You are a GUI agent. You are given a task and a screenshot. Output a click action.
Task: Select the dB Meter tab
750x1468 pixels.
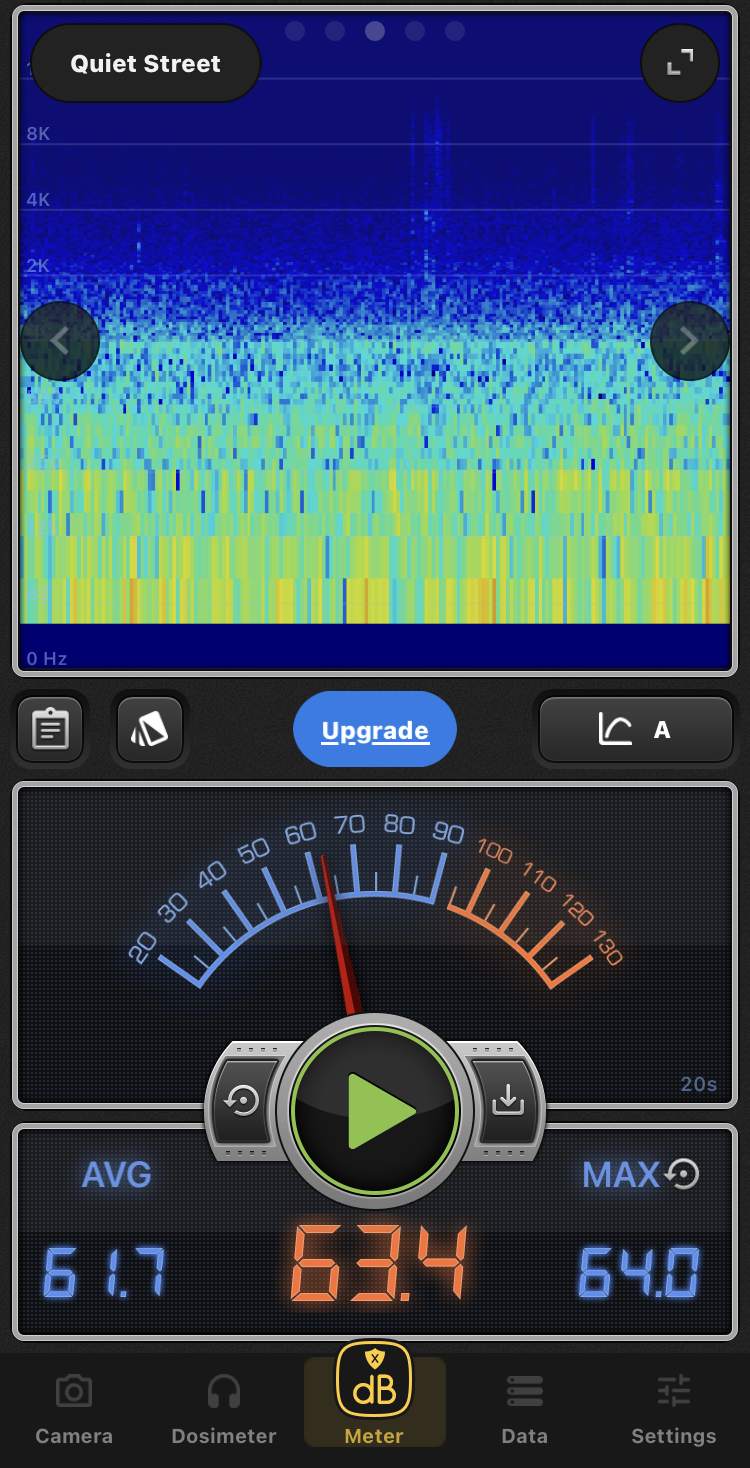click(374, 1394)
